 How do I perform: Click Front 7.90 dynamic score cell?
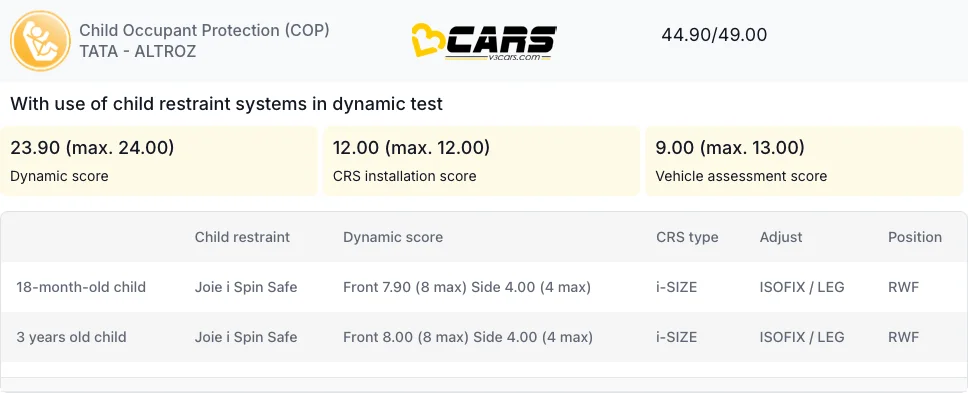pos(467,287)
